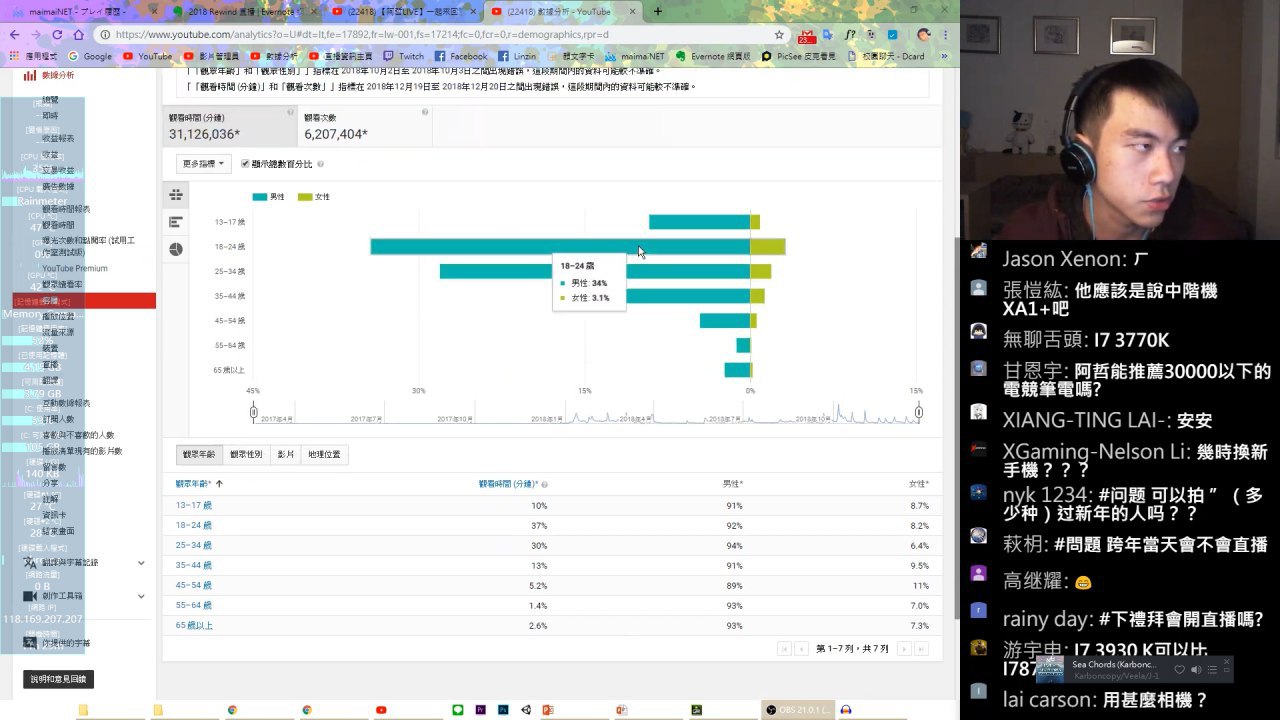Open Premiere Pro from the taskbar
Screen dimensions: 1280x720
(481, 710)
